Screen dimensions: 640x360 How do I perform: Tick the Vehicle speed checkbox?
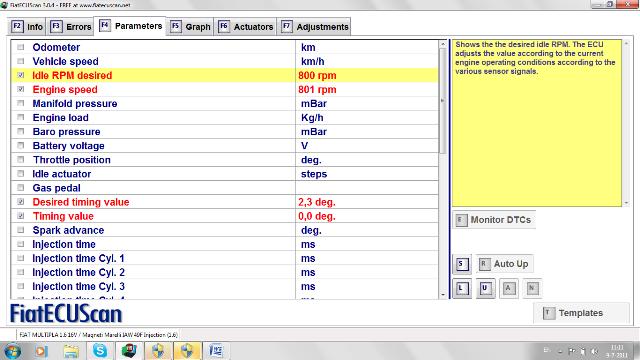click(20, 61)
